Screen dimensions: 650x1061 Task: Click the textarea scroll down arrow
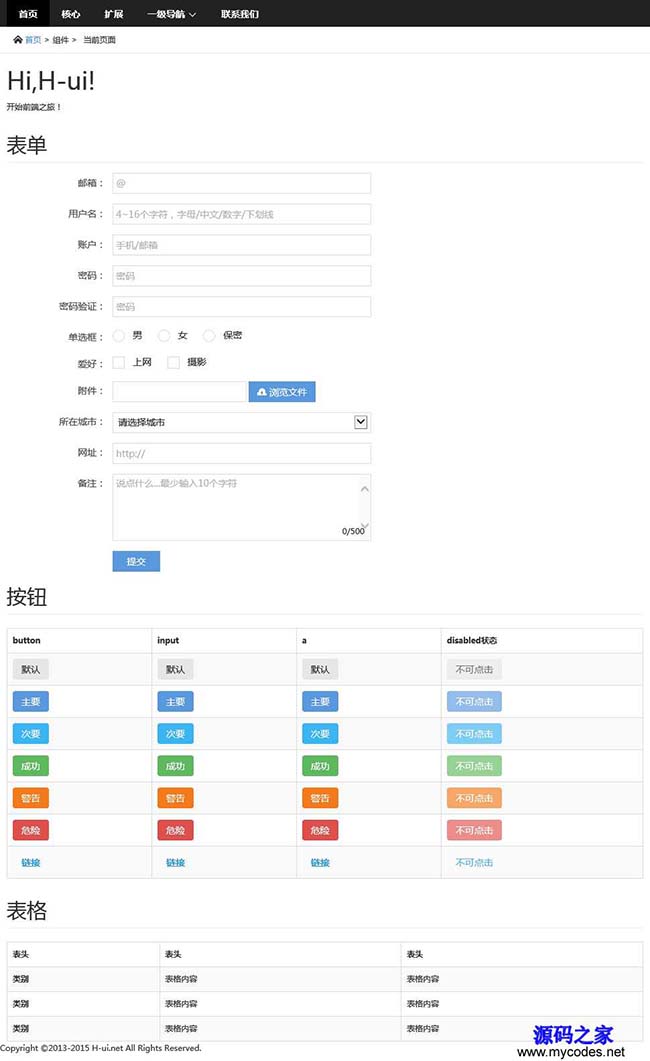365,525
